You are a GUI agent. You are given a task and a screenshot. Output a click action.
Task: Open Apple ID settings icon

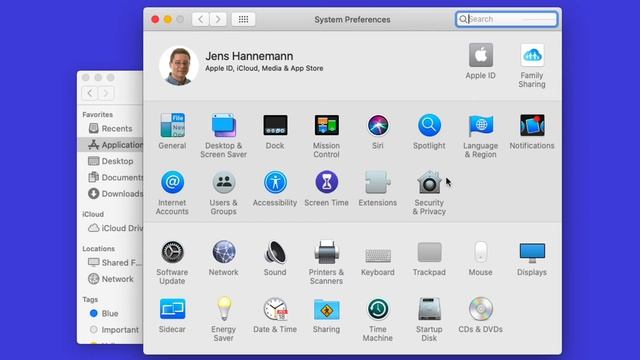coord(481,55)
